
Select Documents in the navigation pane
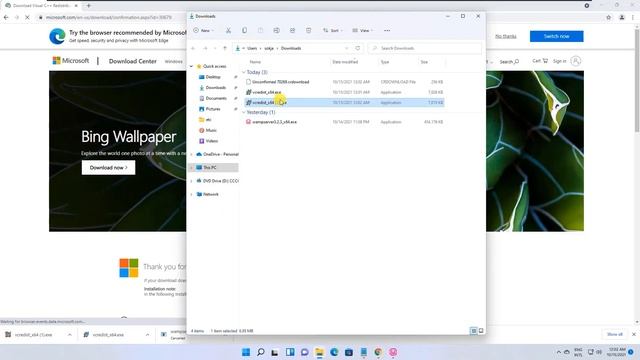point(216,98)
